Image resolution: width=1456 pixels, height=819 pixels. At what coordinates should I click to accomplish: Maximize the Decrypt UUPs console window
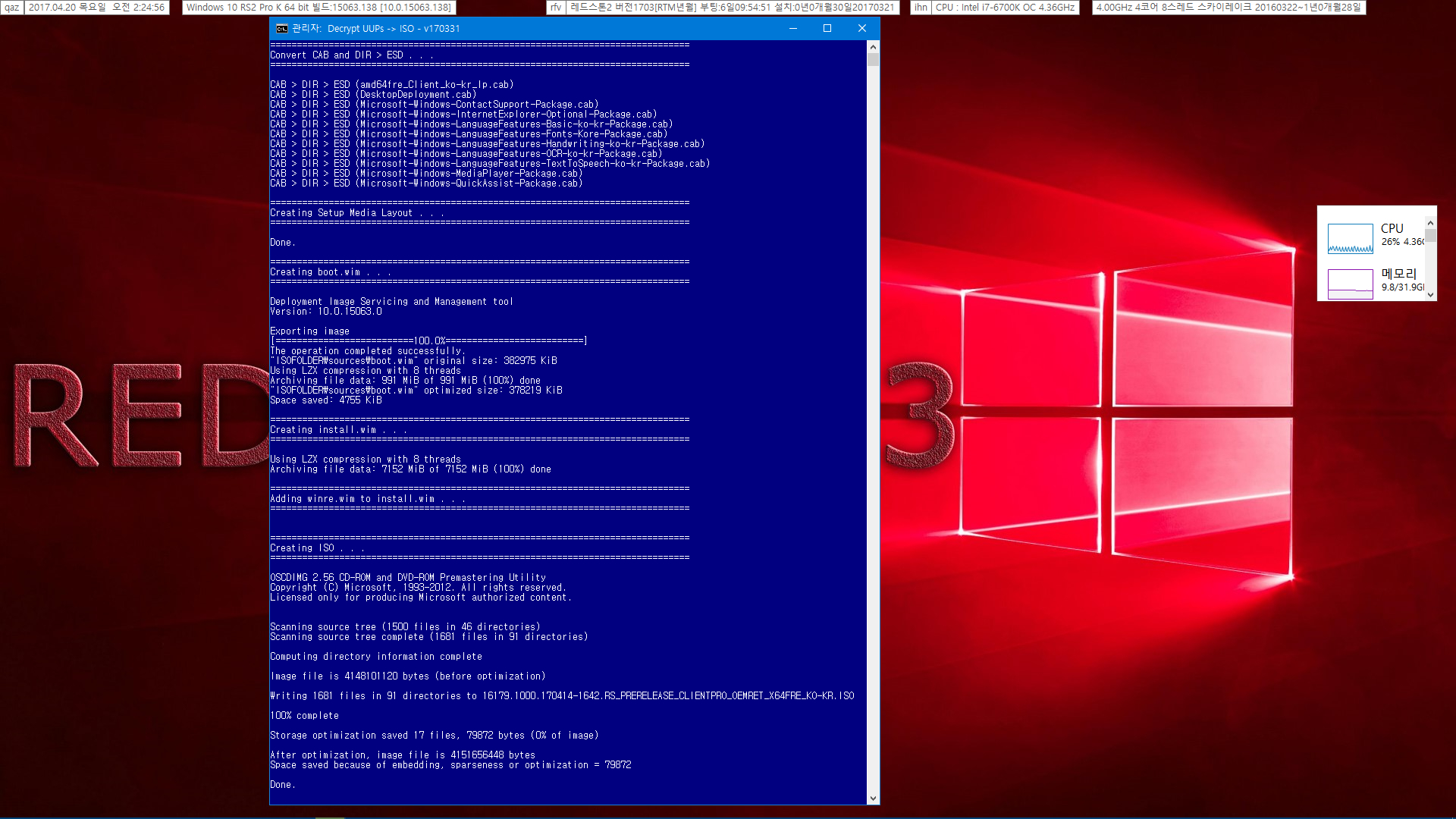point(827,29)
